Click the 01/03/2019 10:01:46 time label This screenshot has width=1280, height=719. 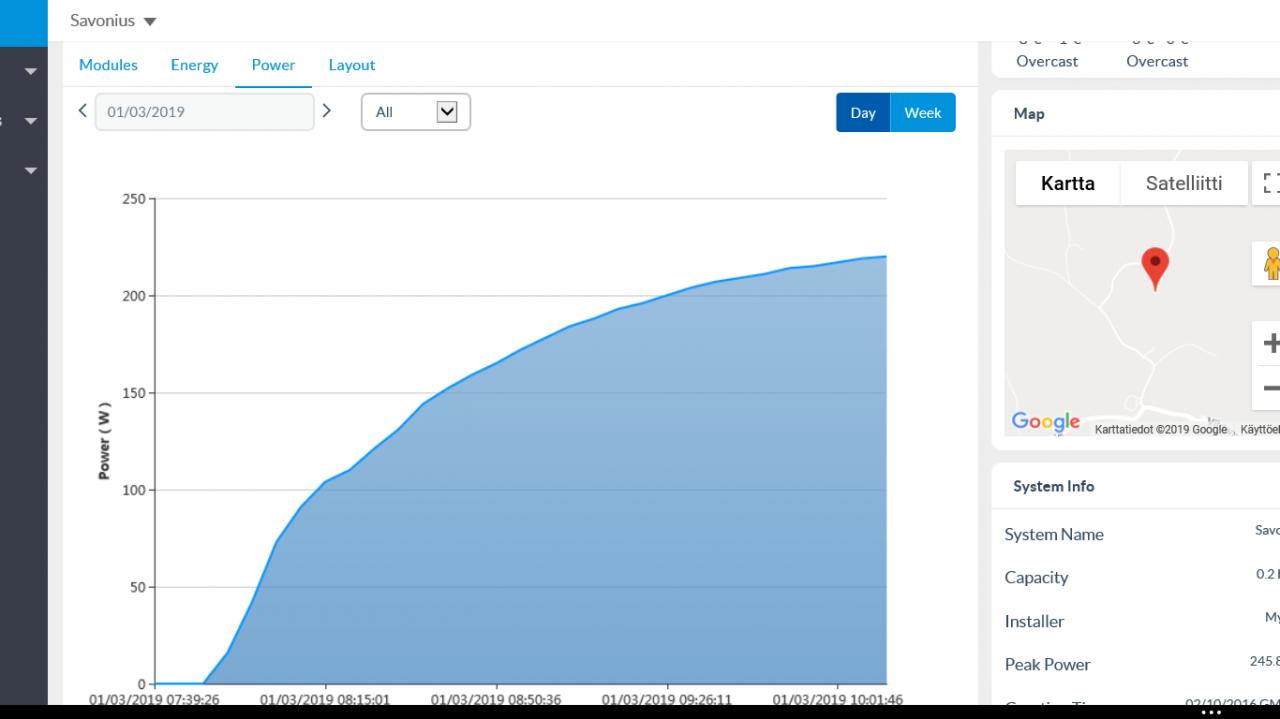point(838,699)
